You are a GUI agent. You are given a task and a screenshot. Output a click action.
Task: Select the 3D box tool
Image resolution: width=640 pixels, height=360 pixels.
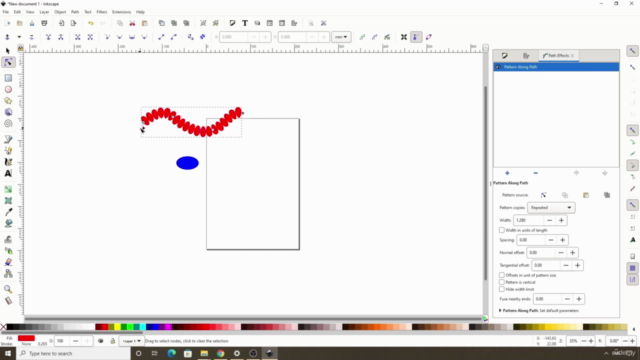[x=8, y=112]
